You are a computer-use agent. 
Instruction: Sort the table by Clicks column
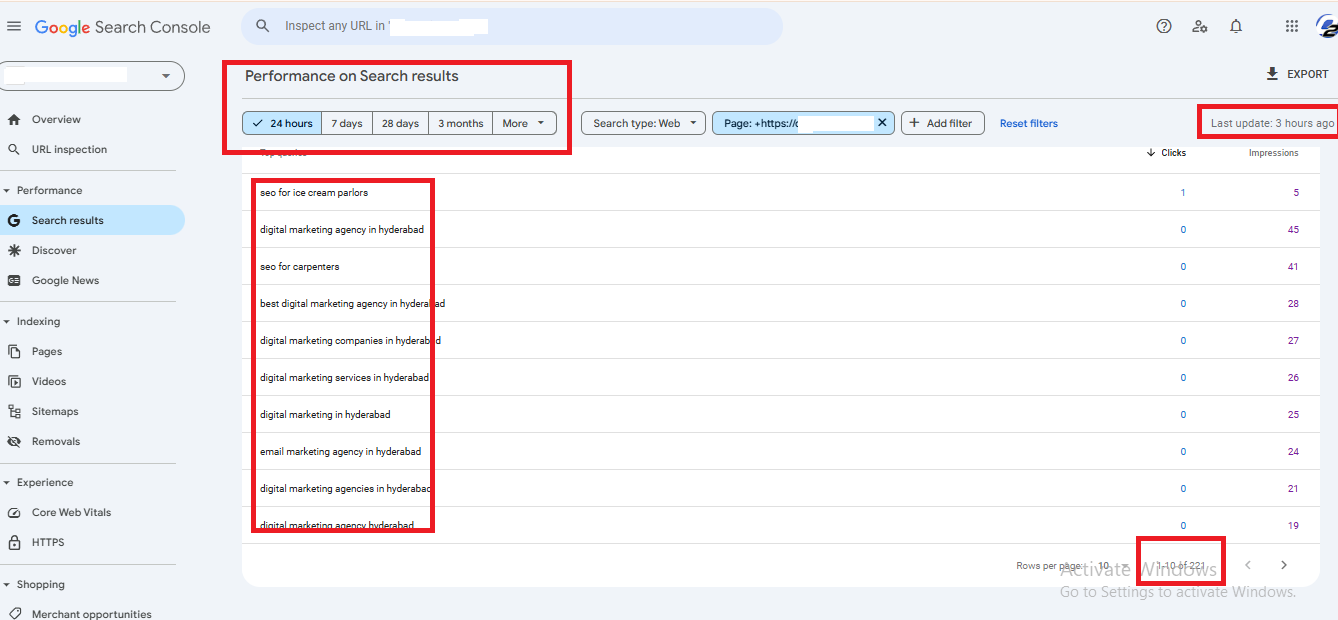point(1166,153)
